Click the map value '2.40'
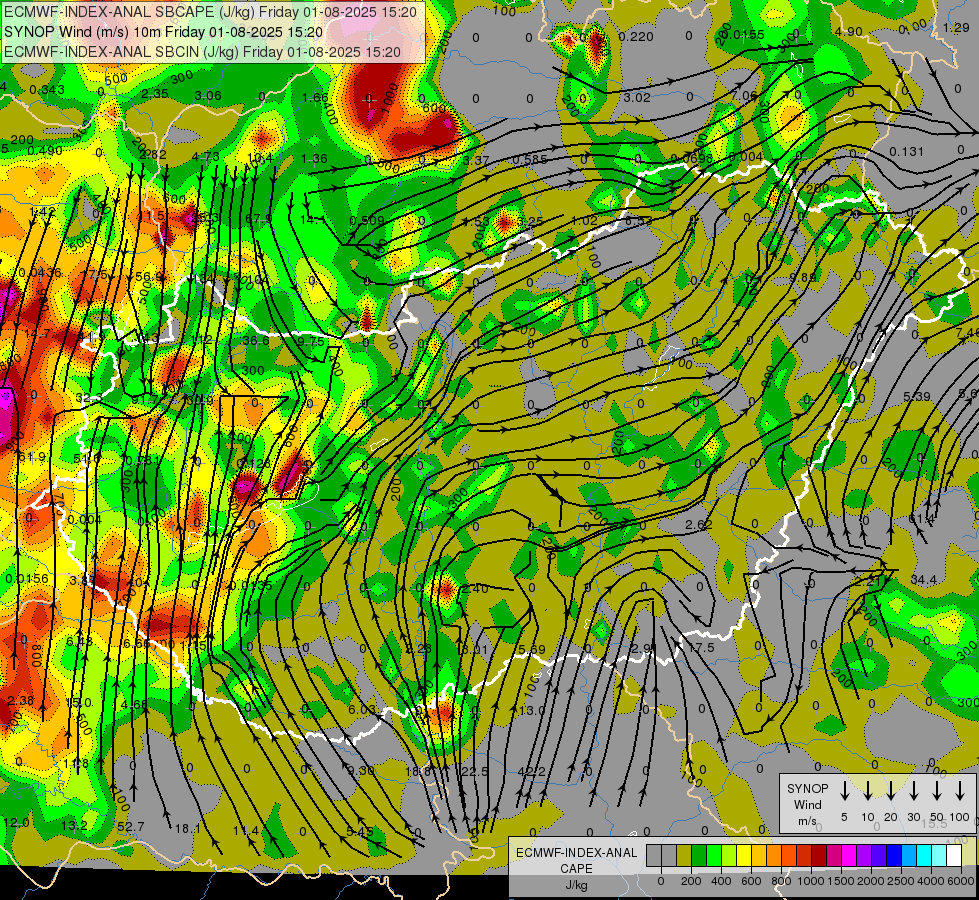The height and width of the screenshot is (900, 979). (475, 588)
